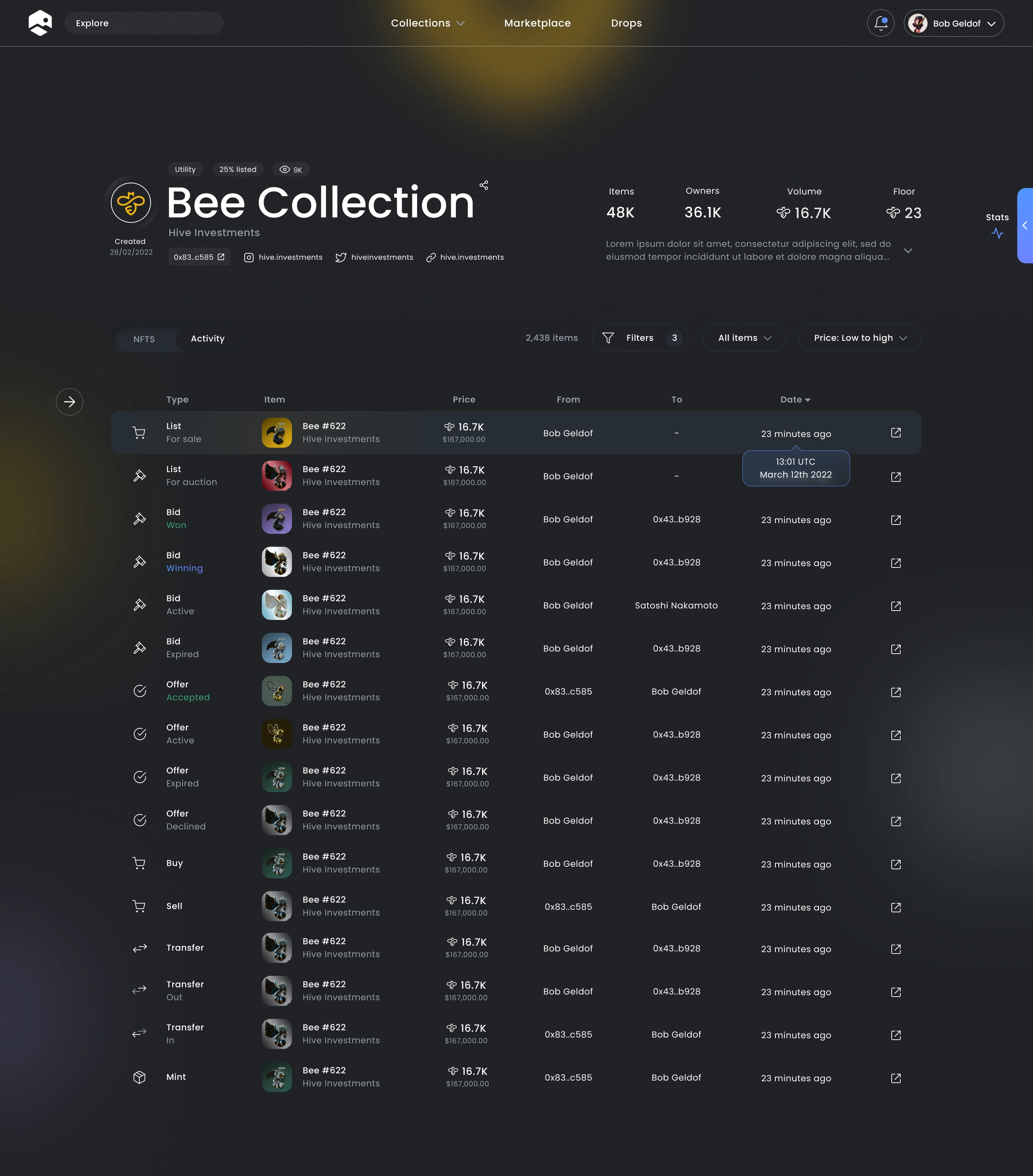Open external link icon on Mint row
1033x1176 pixels.
(896, 1078)
